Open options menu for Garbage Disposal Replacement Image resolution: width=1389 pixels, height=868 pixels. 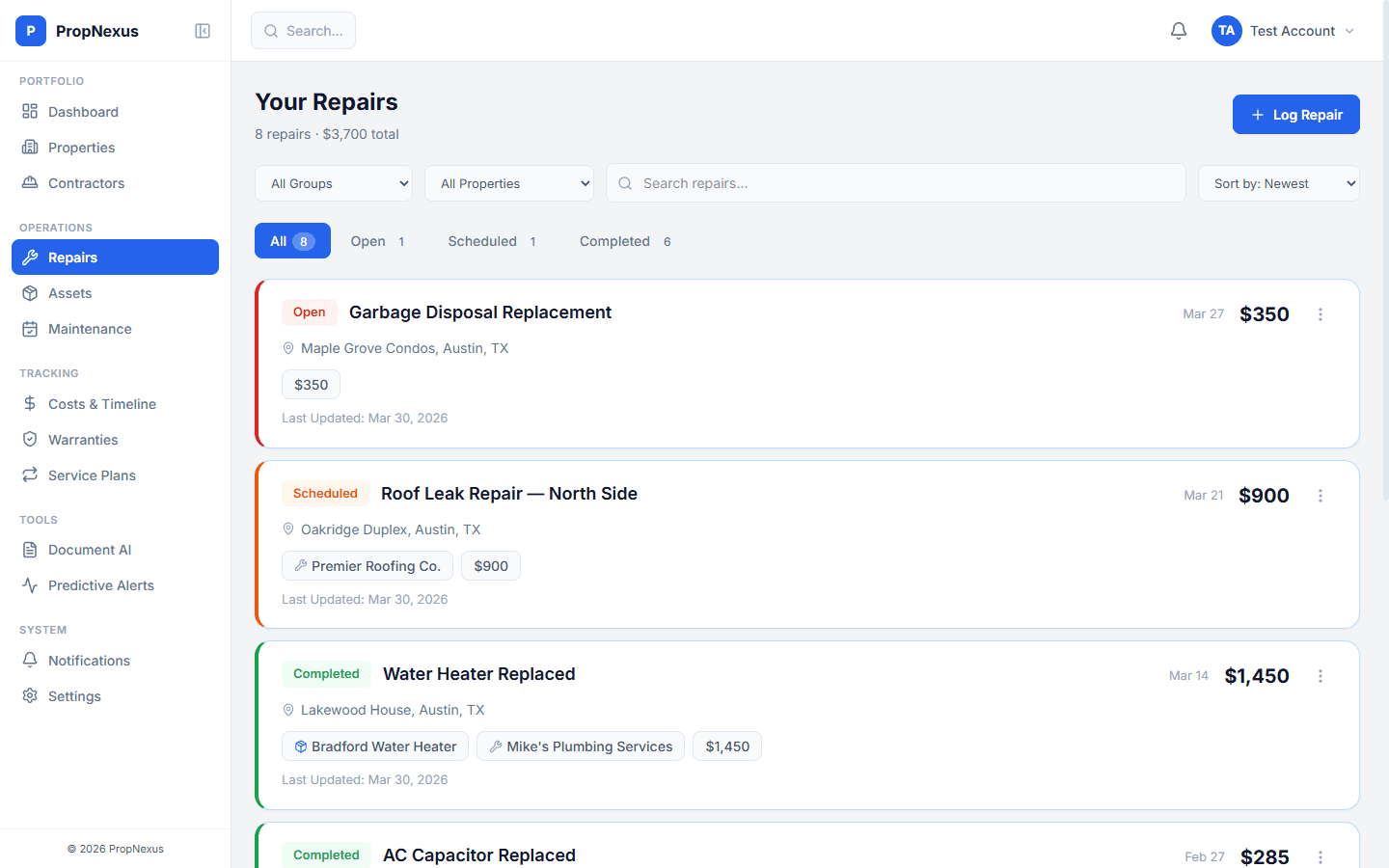coord(1321,314)
